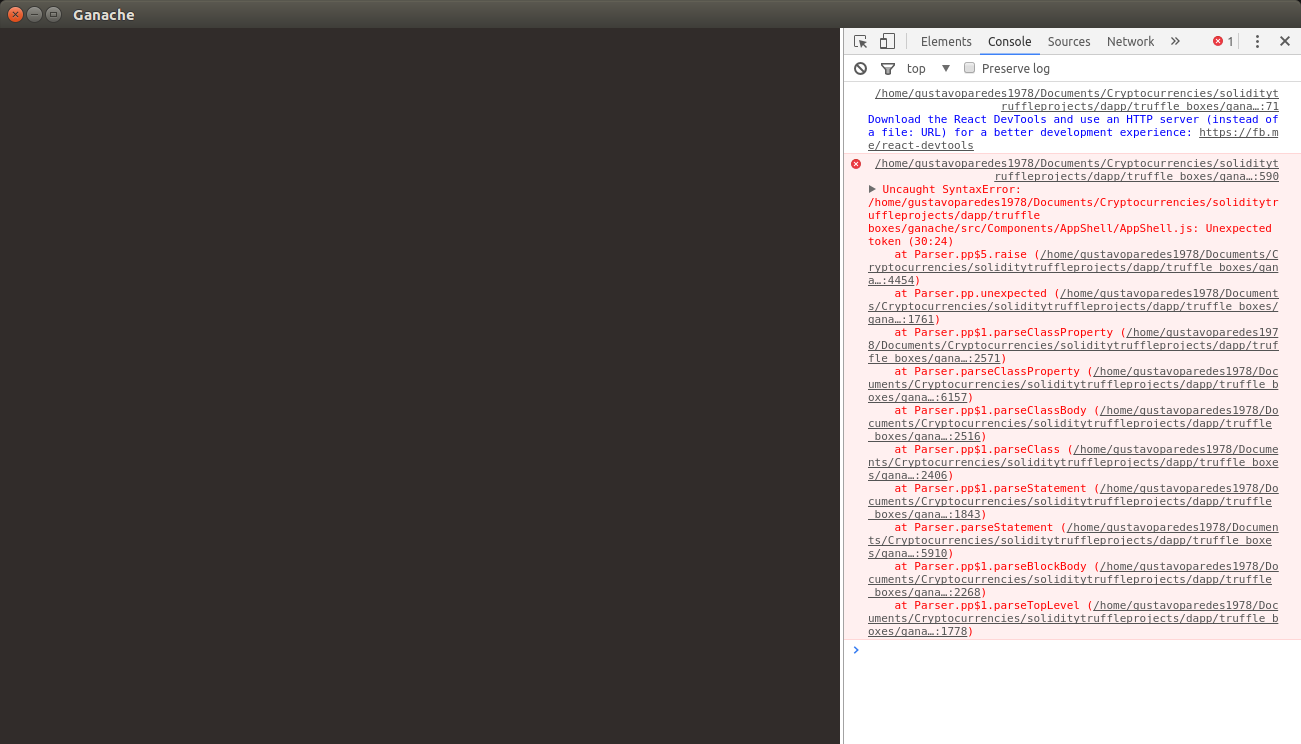Select the inspect element picker tool
Screen dimensions: 1301x744
click(858, 41)
